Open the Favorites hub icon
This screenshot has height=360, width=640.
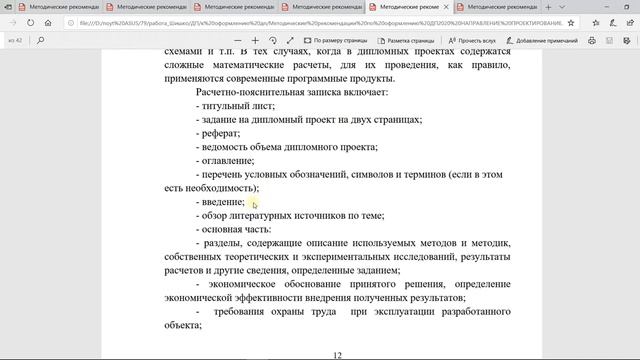coord(596,23)
